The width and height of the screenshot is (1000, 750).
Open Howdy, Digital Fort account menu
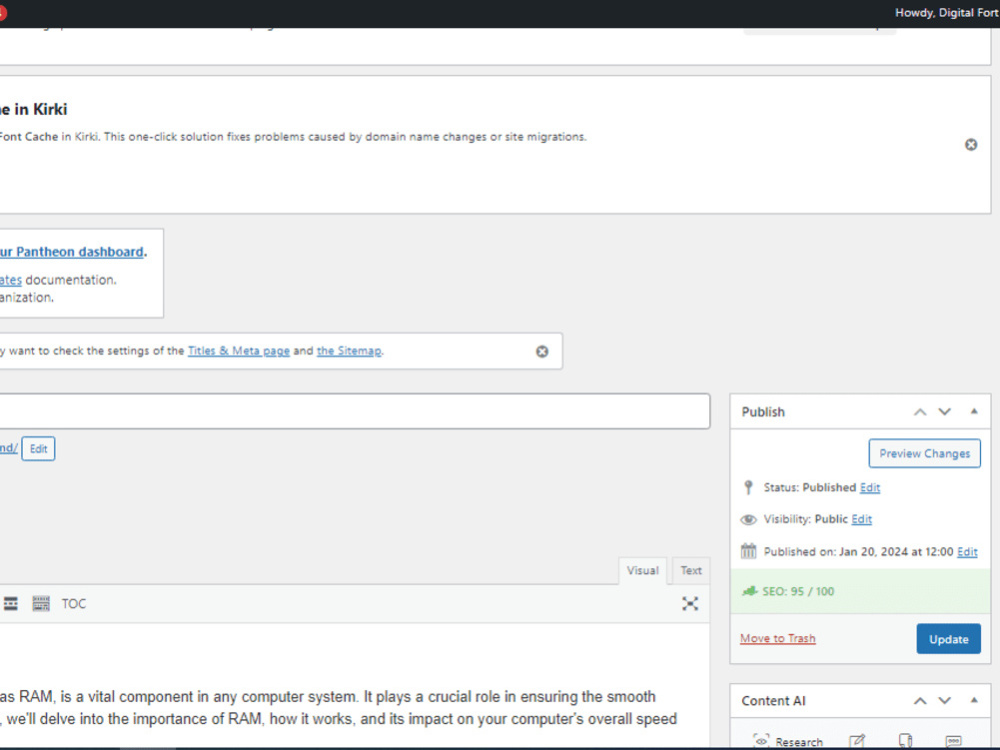946,13
